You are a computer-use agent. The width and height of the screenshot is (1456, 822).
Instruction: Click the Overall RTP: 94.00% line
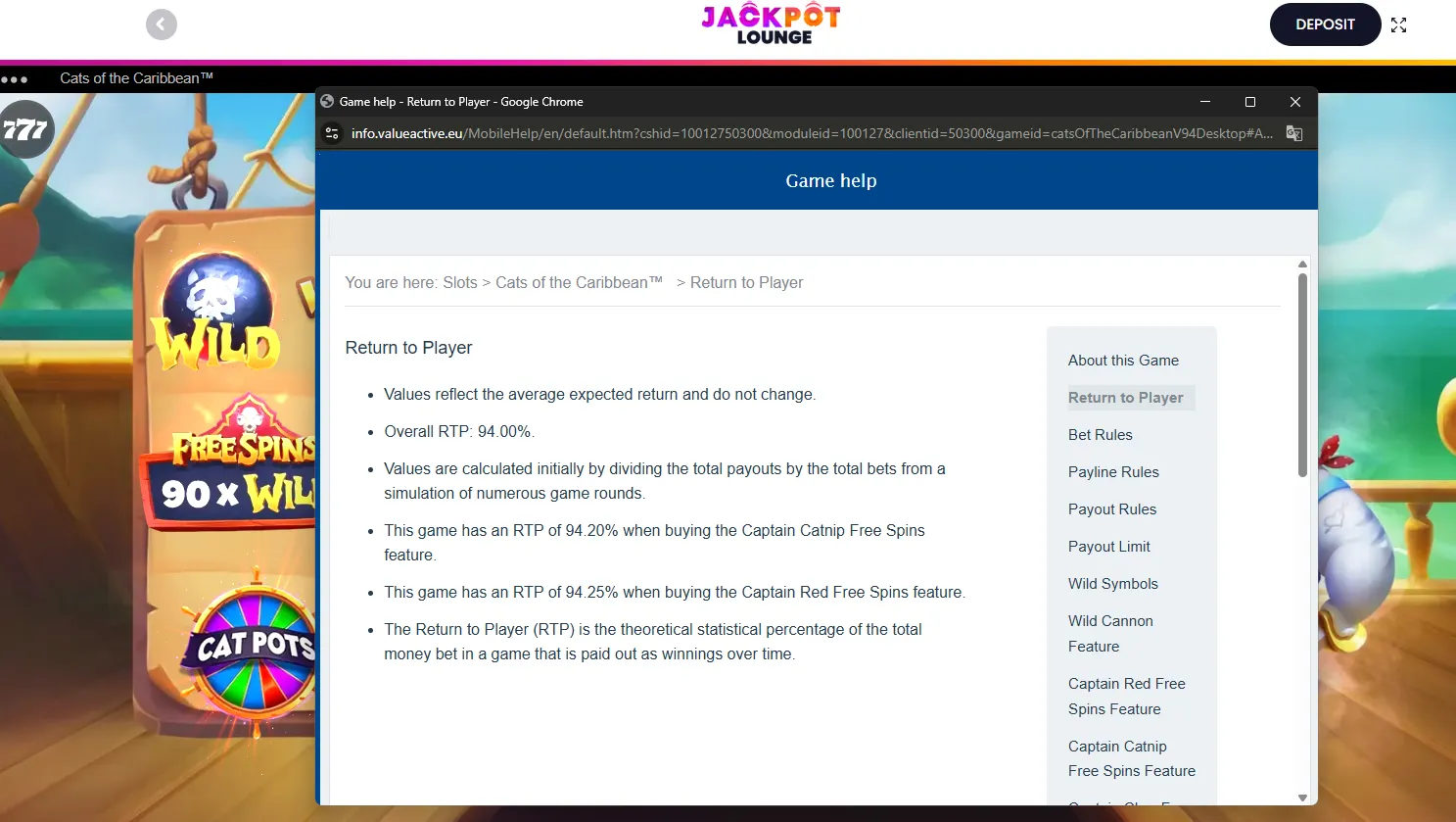click(x=459, y=432)
